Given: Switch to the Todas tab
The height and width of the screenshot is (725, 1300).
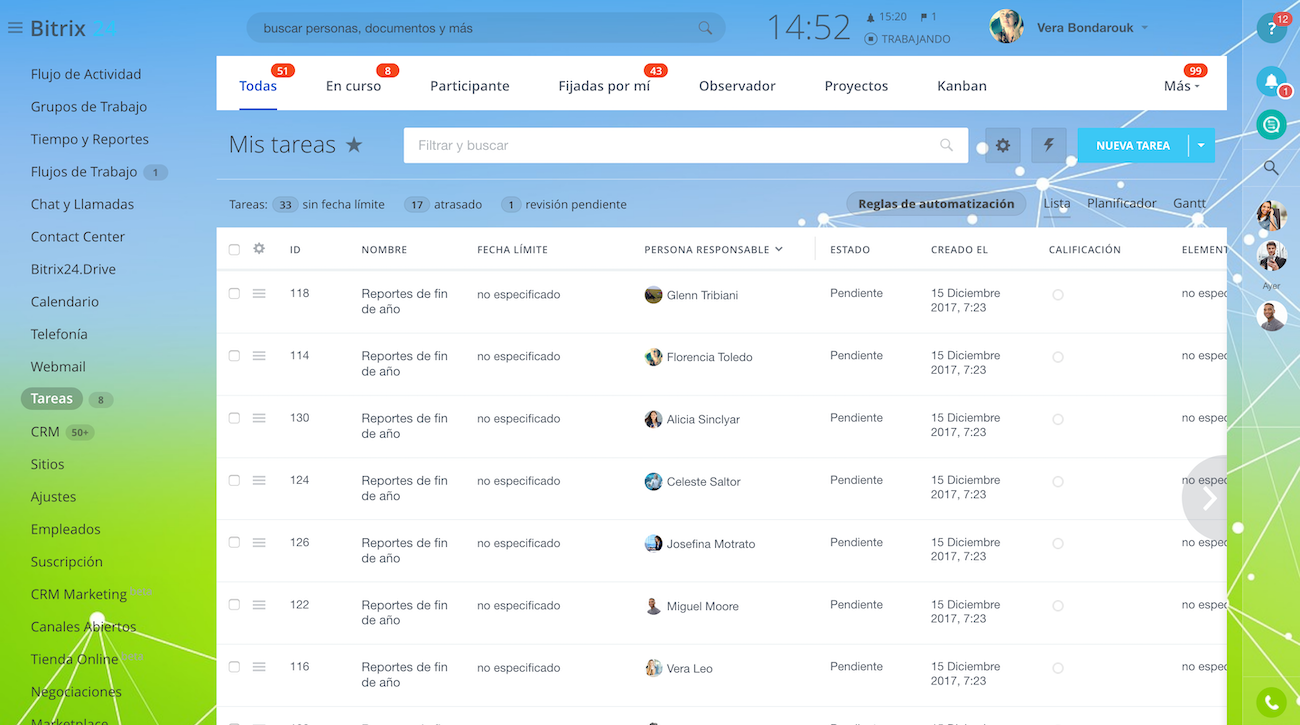Looking at the screenshot, I should point(258,86).
